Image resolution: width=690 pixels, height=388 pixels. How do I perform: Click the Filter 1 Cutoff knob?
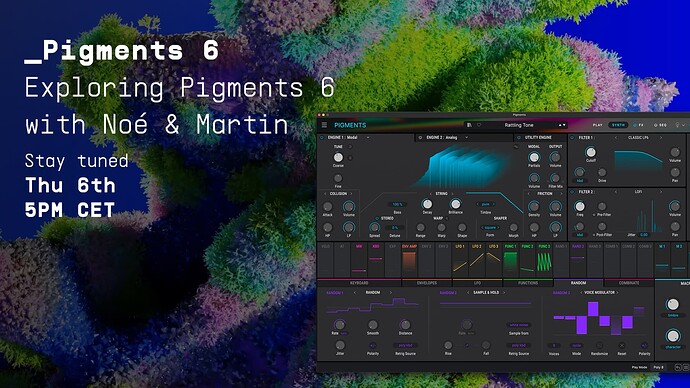(x=591, y=152)
